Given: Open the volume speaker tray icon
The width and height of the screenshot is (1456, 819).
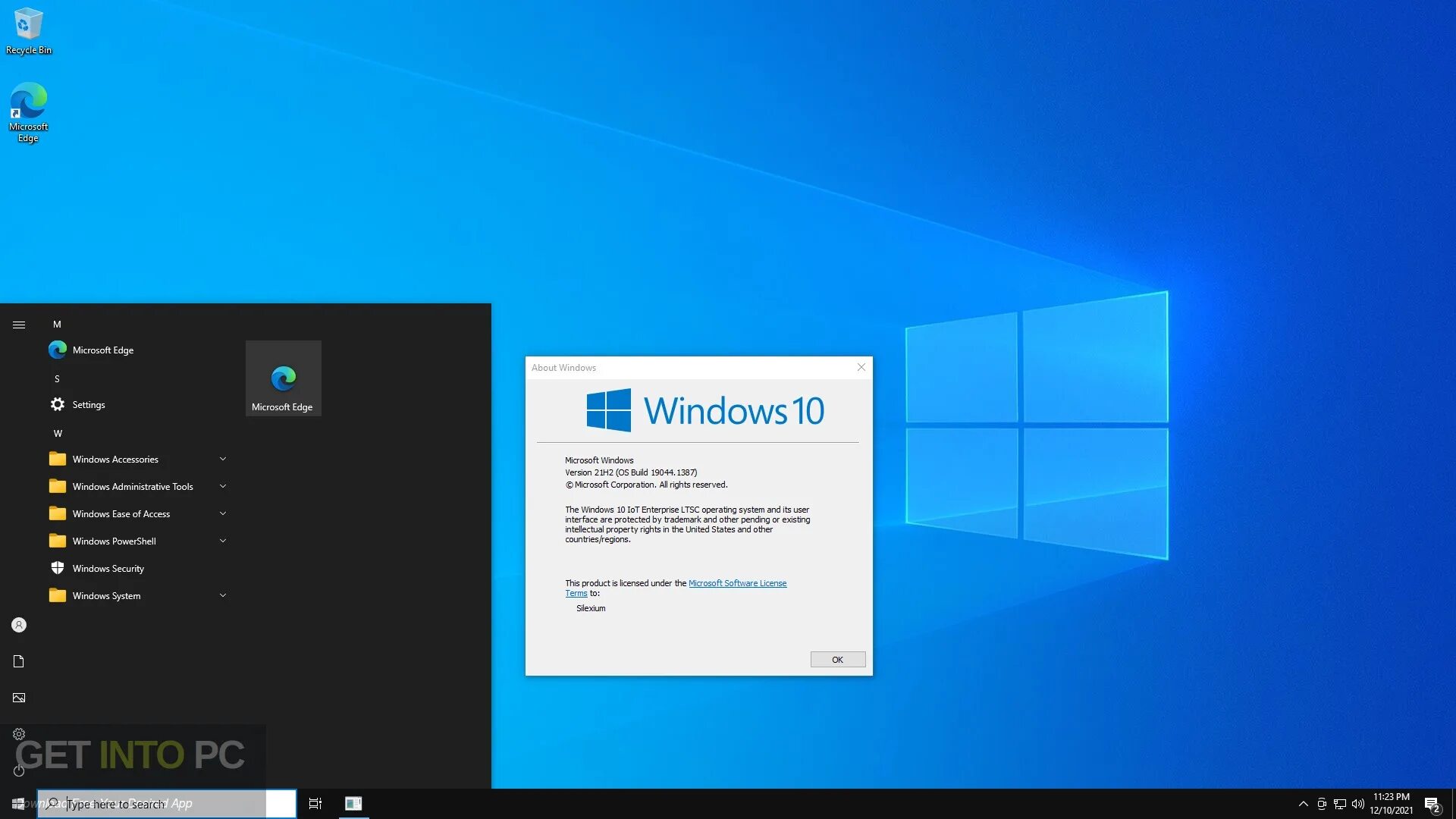Looking at the screenshot, I should pos(1358,804).
